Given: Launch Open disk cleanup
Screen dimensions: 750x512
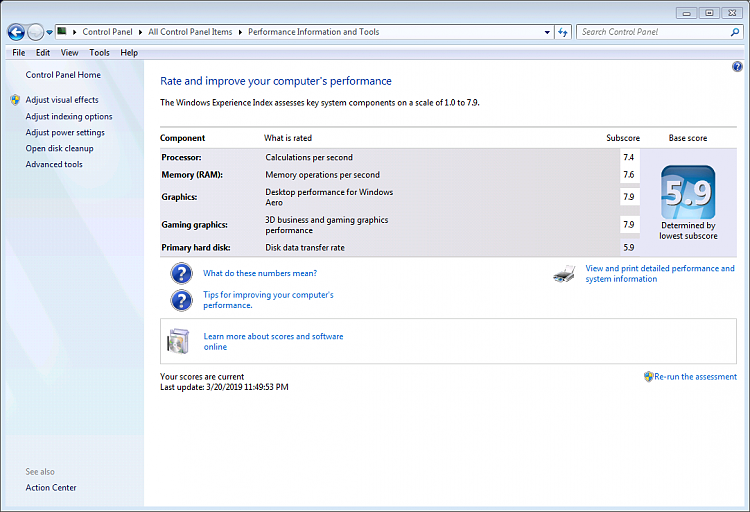Looking at the screenshot, I should click(x=59, y=148).
